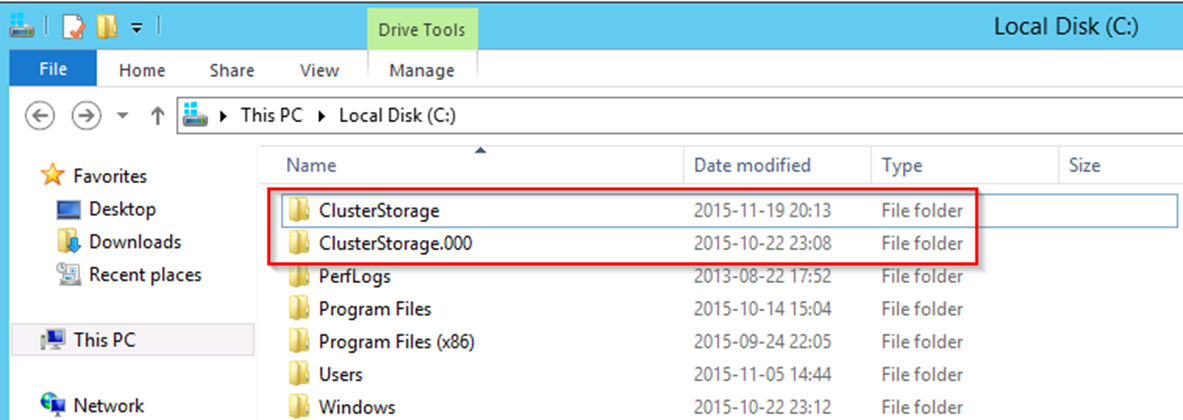Image resolution: width=1183 pixels, height=420 pixels.
Task: Select the ClusterStorage.000 folder name
Action: tap(395, 244)
